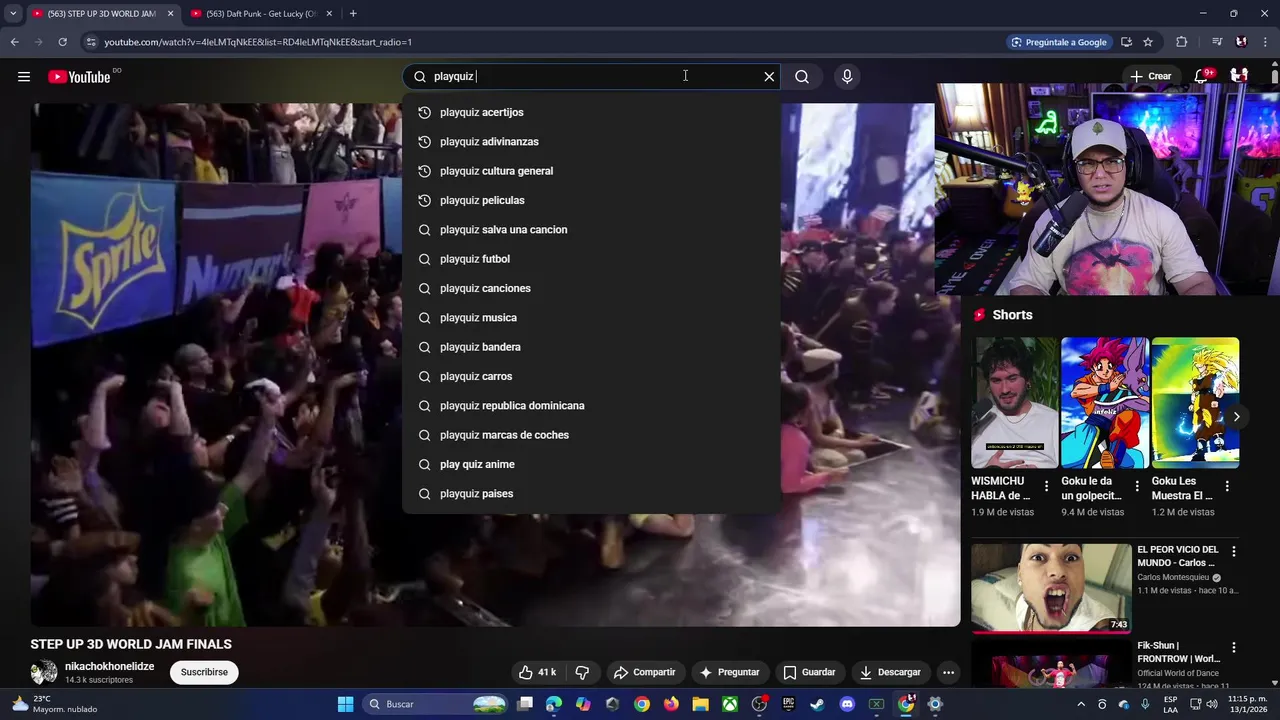
Task: Open the Crear button
Action: 1151,77
